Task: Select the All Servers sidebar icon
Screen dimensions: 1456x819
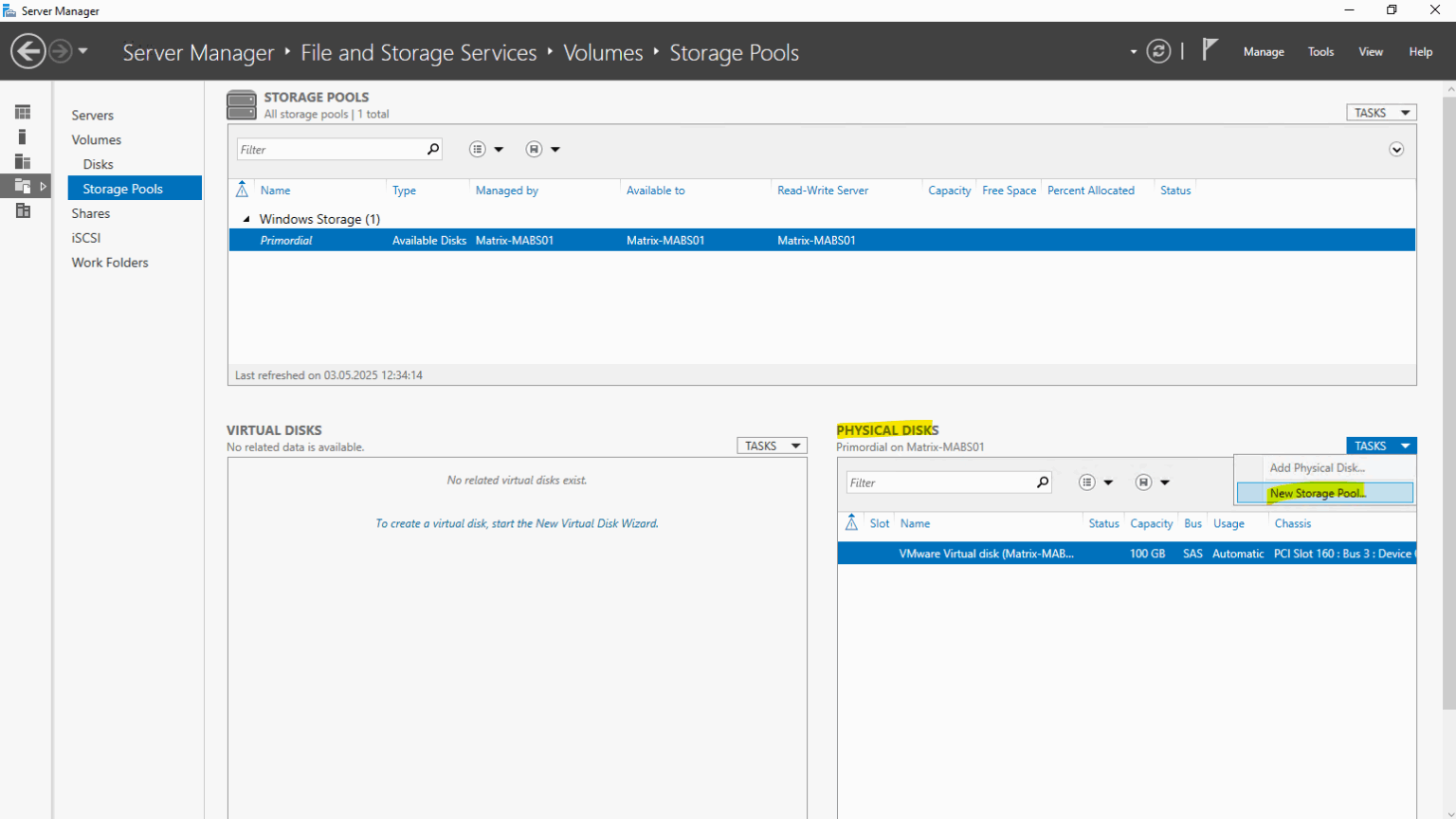Action: (x=23, y=161)
